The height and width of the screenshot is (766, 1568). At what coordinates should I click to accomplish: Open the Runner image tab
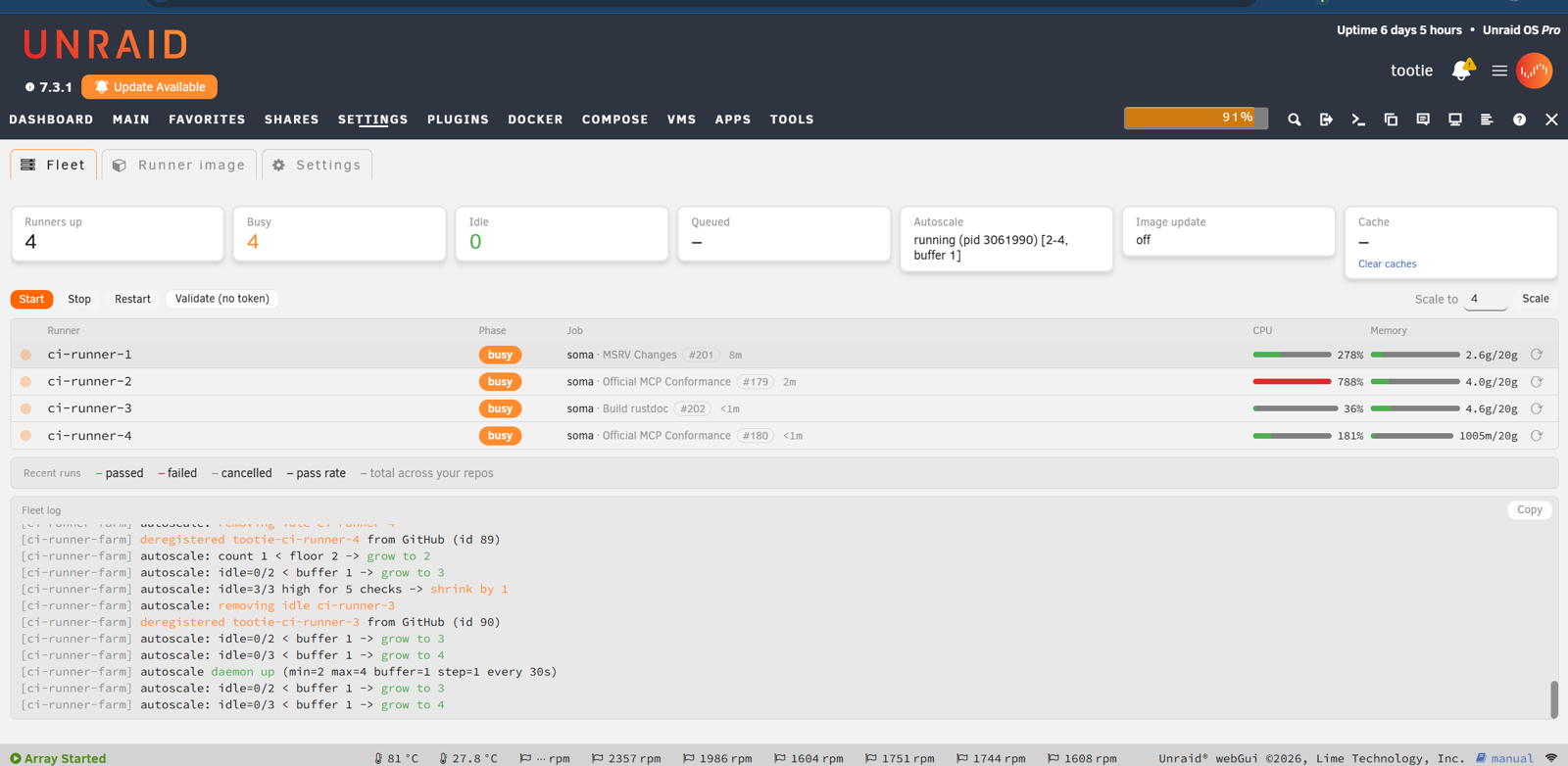[x=179, y=165]
